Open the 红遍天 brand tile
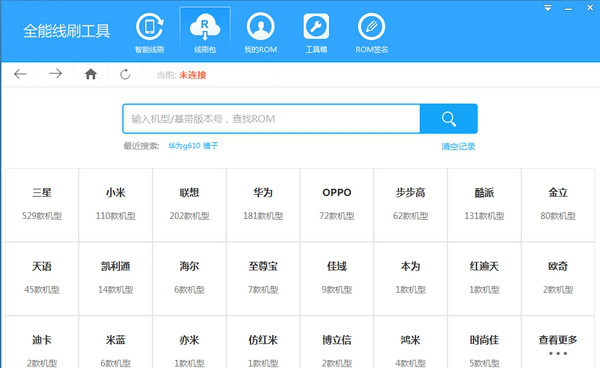Image resolution: width=600 pixels, height=382 pixels. tap(484, 279)
